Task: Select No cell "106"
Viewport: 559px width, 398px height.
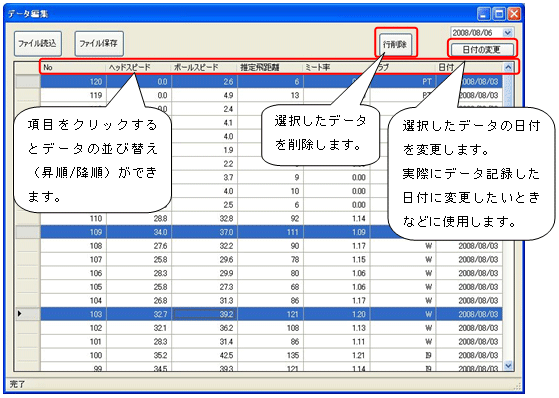Action: (x=73, y=273)
